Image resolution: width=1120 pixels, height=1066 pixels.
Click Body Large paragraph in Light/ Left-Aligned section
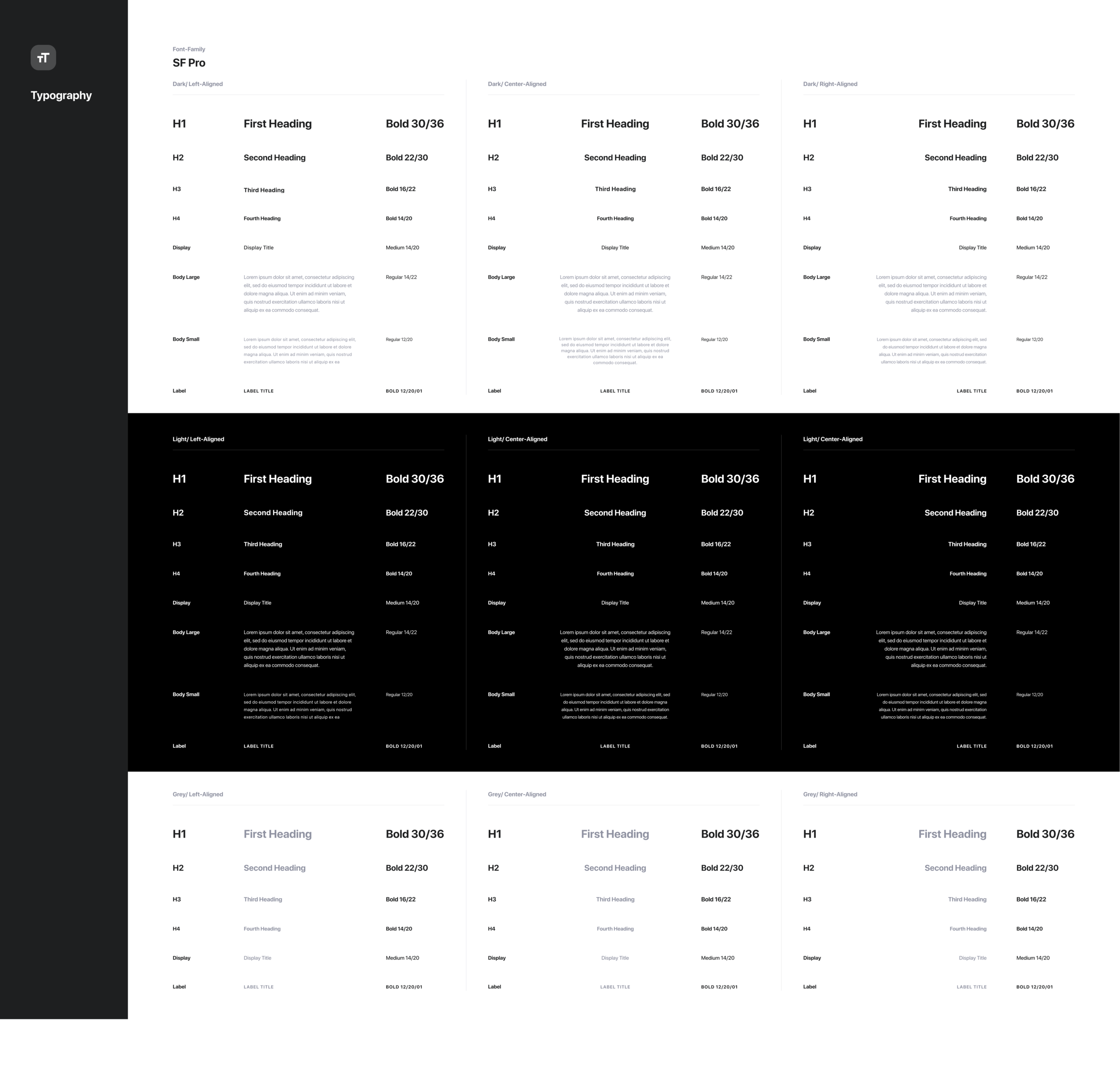coord(299,649)
